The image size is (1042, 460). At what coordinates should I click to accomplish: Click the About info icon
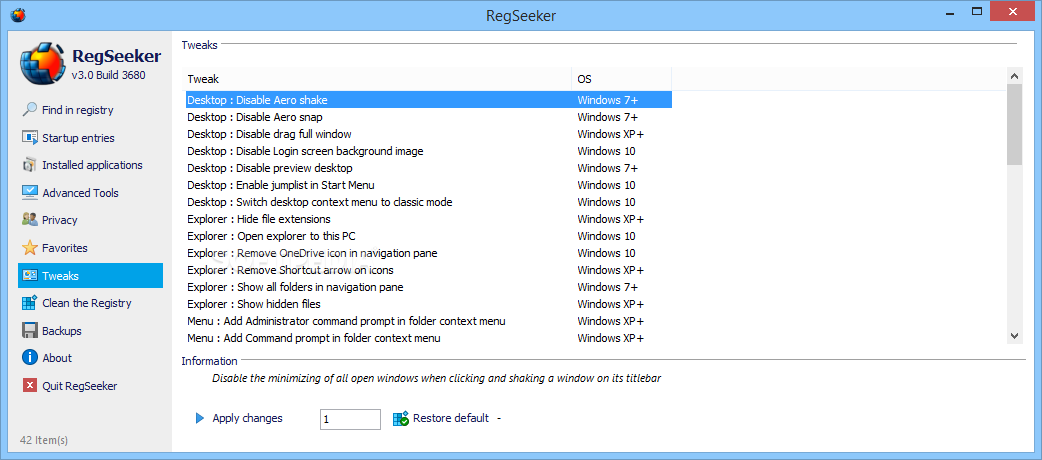(x=30, y=358)
